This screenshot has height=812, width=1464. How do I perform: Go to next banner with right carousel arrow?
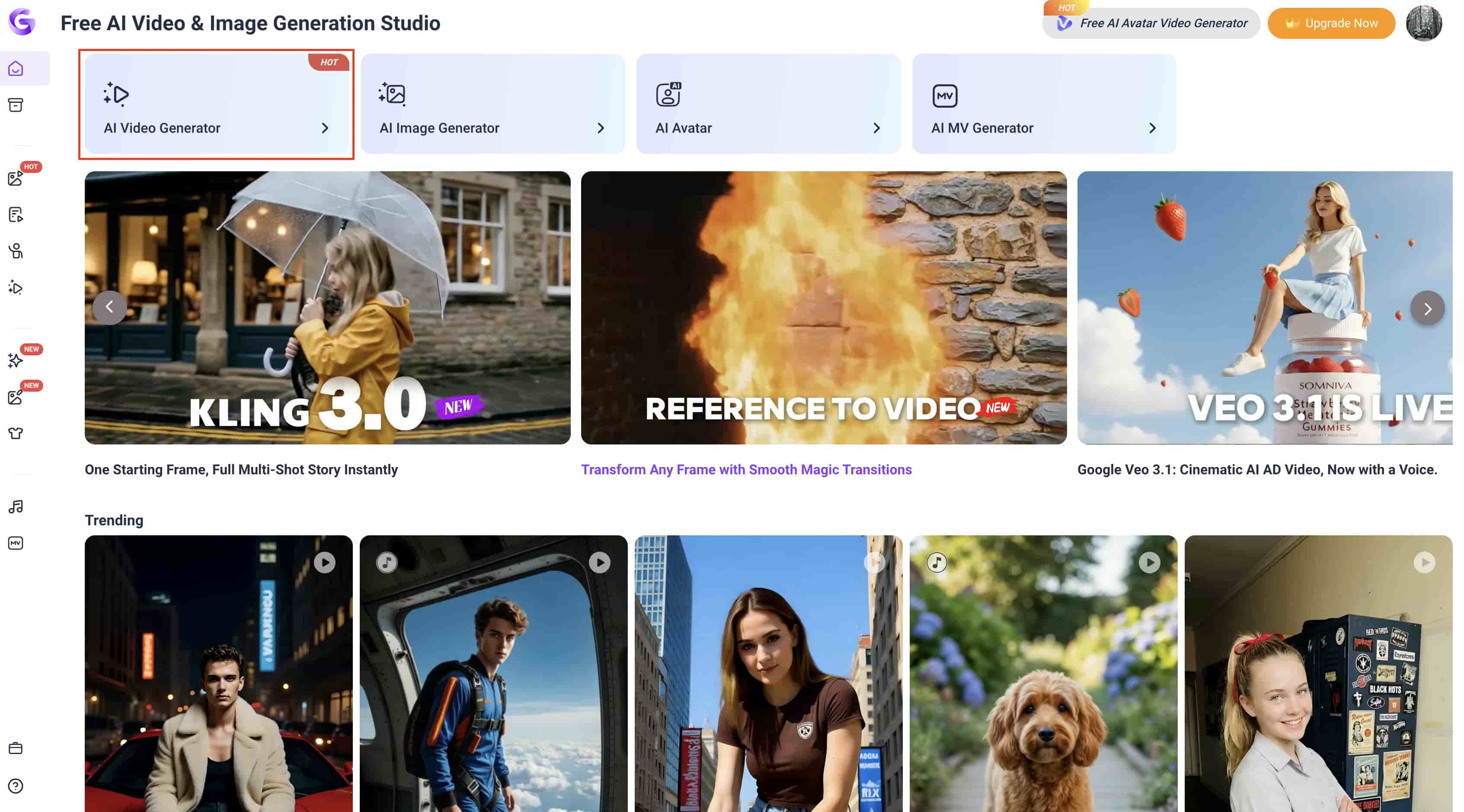coord(1427,308)
